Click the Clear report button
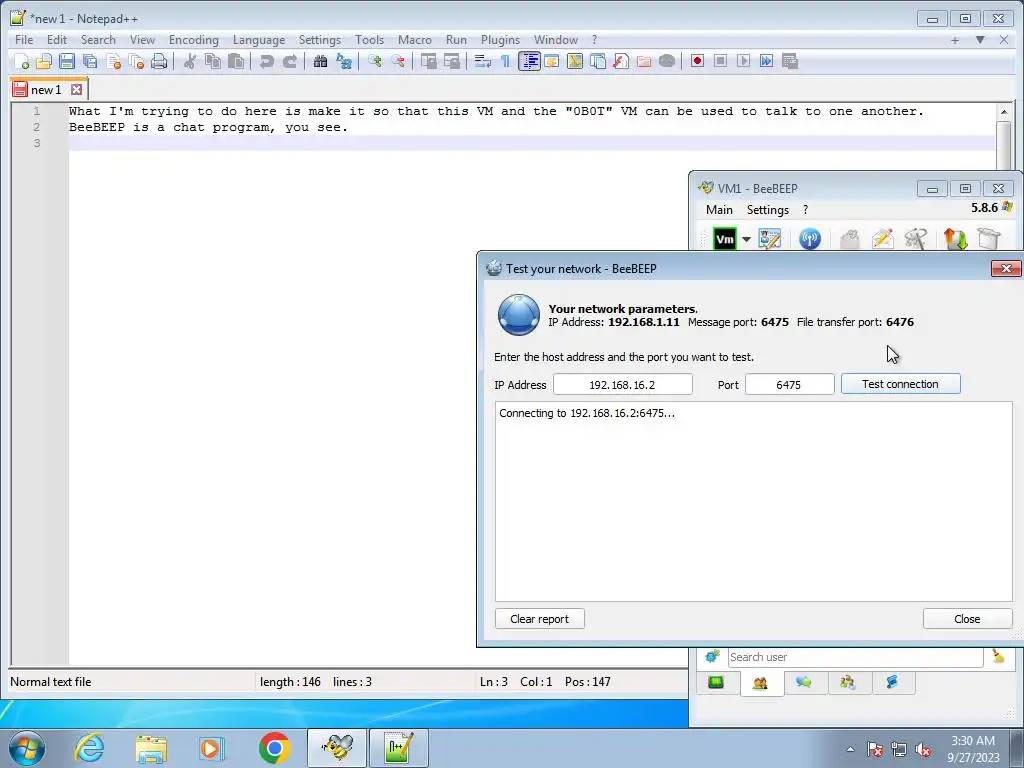Viewport: 1024px width, 768px height. (539, 618)
